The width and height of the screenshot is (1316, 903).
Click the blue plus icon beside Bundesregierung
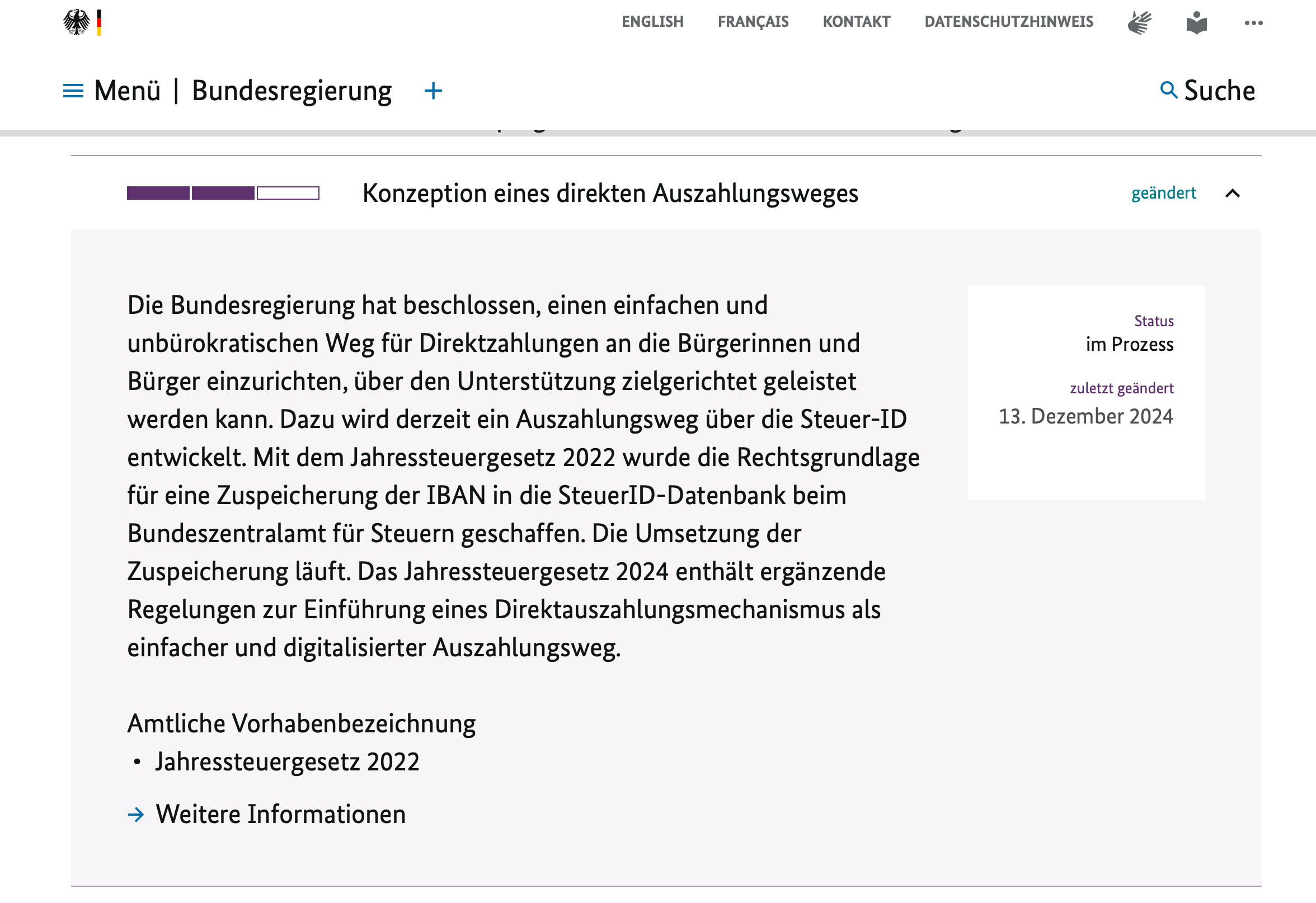click(433, 91)
